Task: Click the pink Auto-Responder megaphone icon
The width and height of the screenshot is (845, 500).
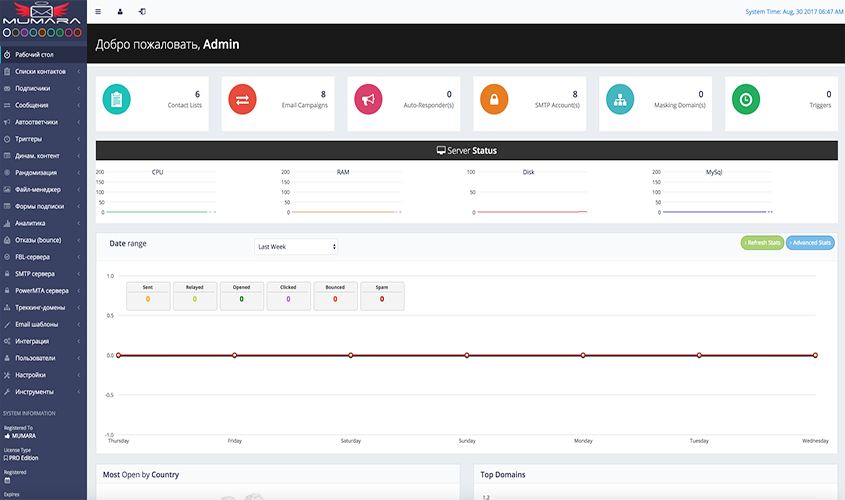Action: click(x=369, y=99)
